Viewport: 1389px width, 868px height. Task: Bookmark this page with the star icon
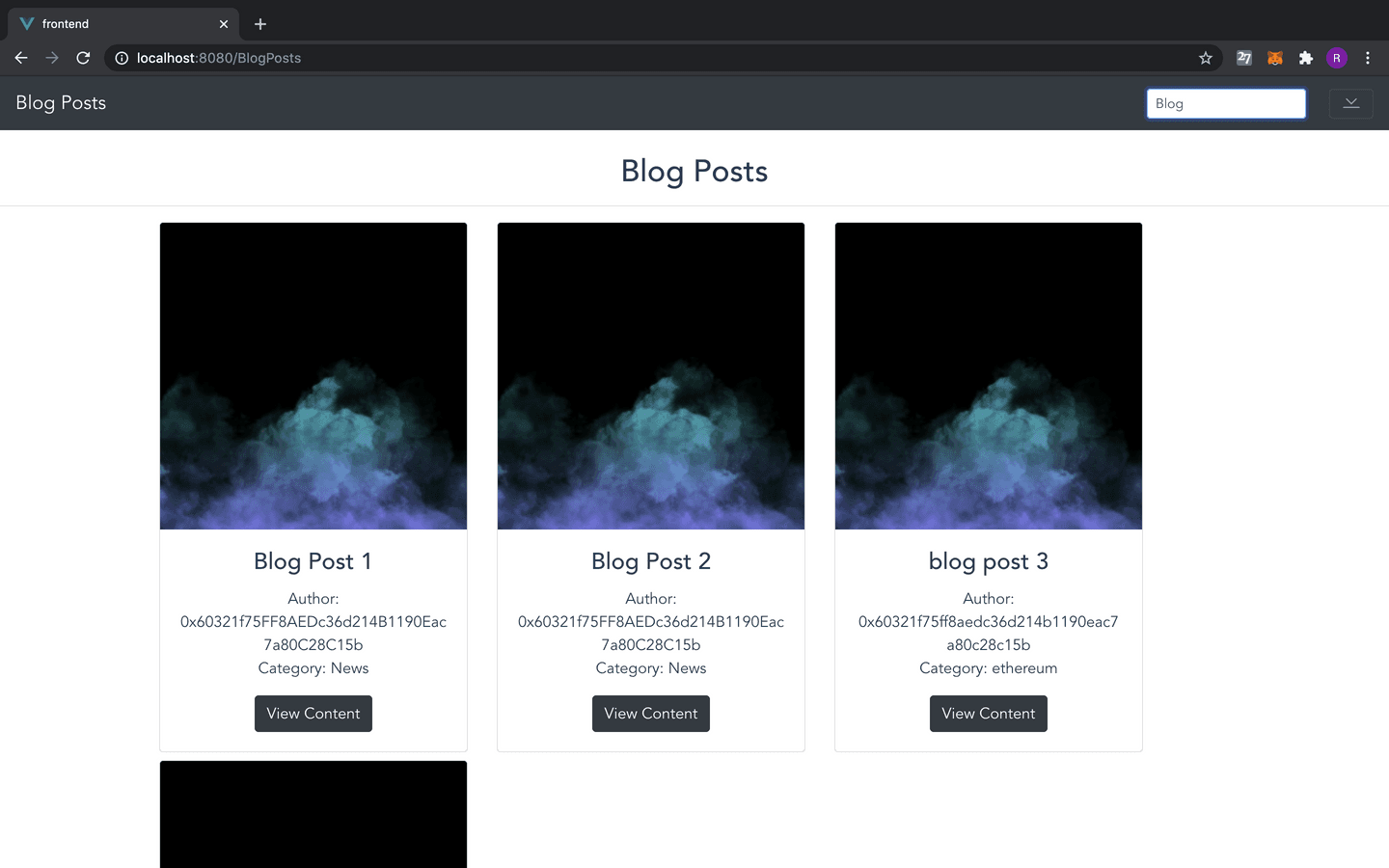click(1206, 58)
